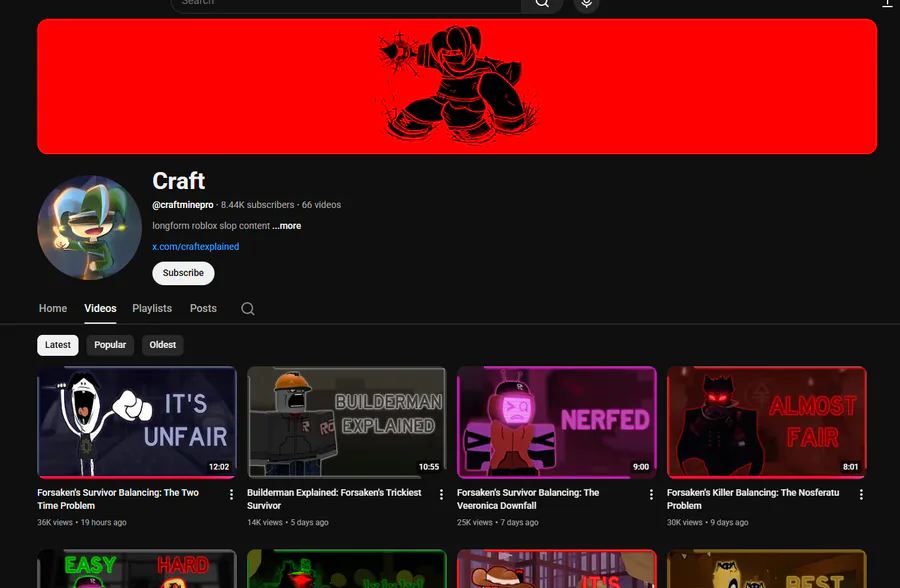Screen dimensions: 900x588
Task: Open the ALMOST FAIR video thumbnail
Action: tap(767, 422)
